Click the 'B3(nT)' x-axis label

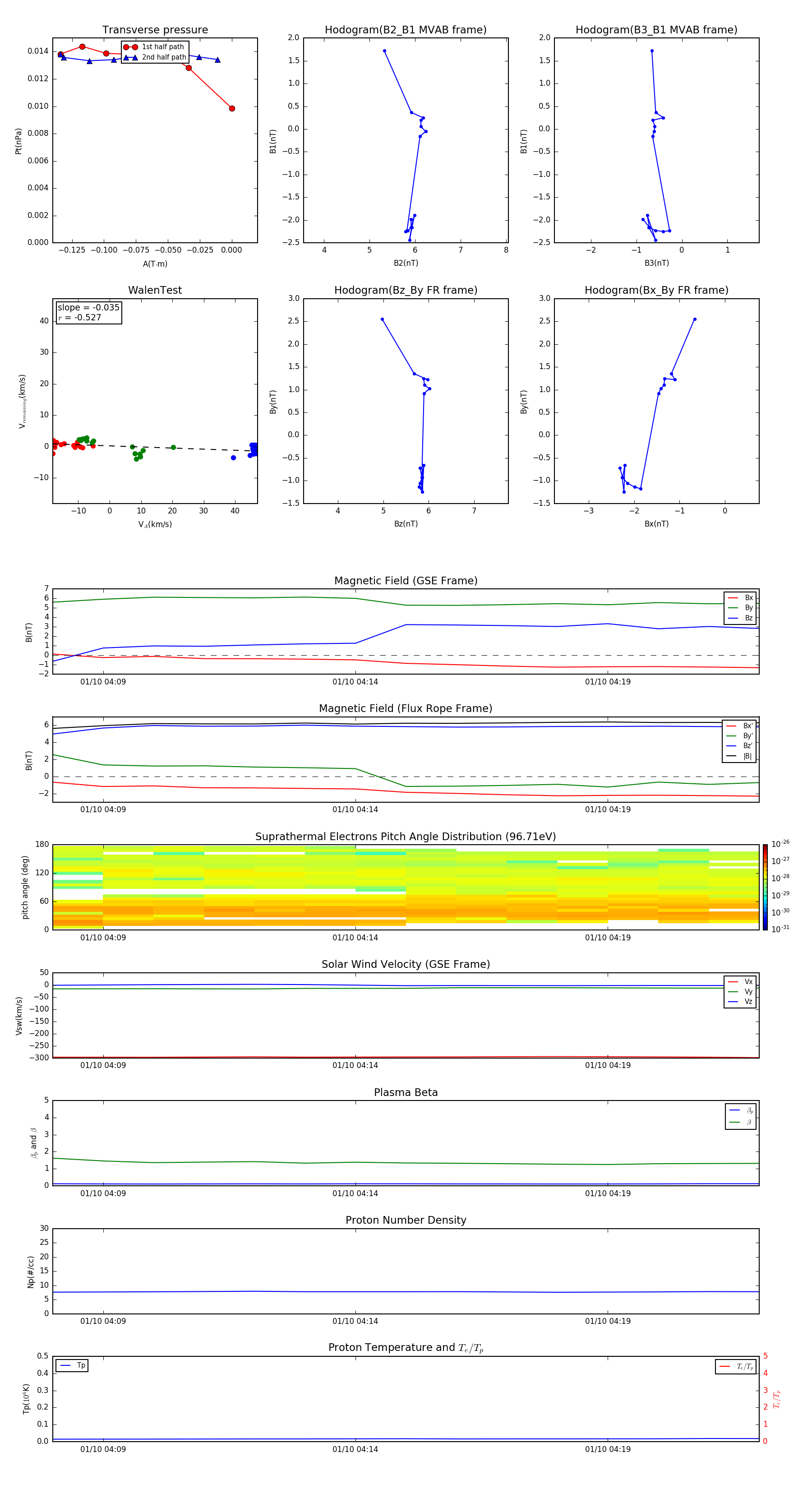(656, 263)
